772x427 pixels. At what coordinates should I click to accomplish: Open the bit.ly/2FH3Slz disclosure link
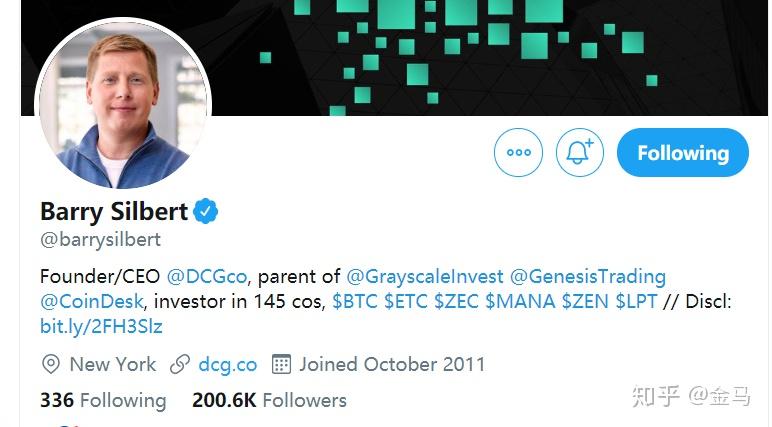point(101,327)
